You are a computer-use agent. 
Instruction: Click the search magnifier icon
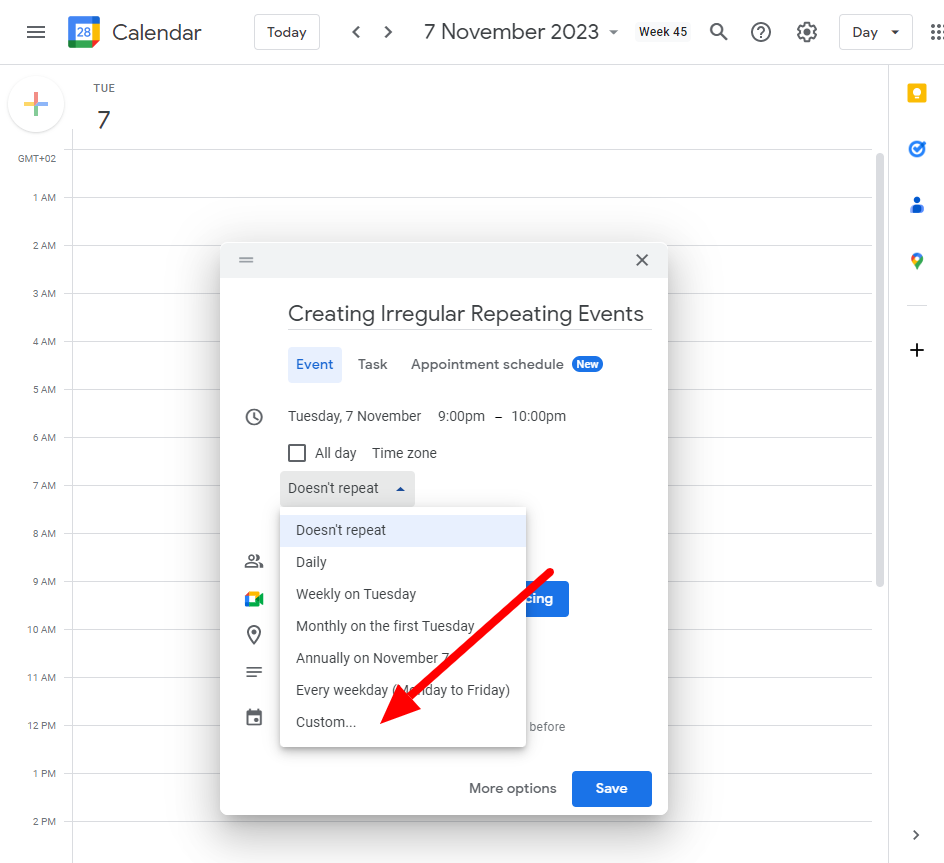[718, 32]
